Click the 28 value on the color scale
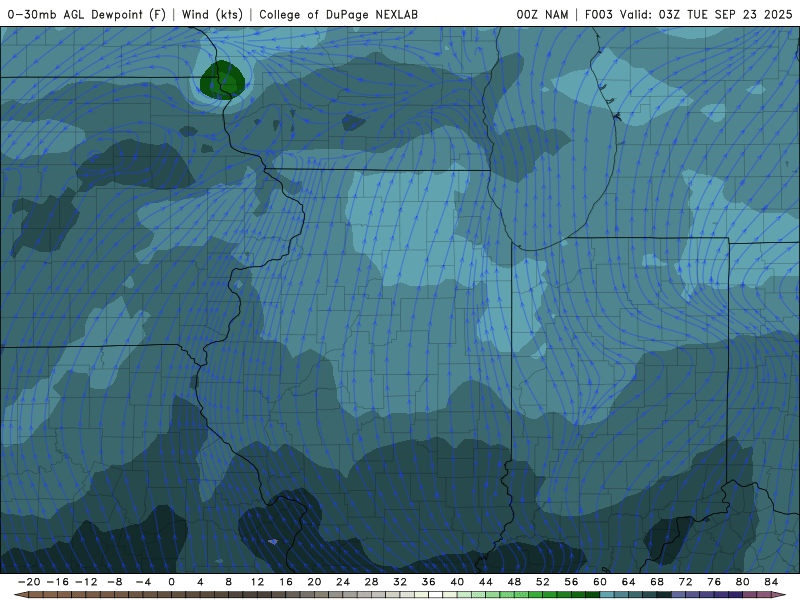Viewport: 800px width, 600px height. pos(371,582)
